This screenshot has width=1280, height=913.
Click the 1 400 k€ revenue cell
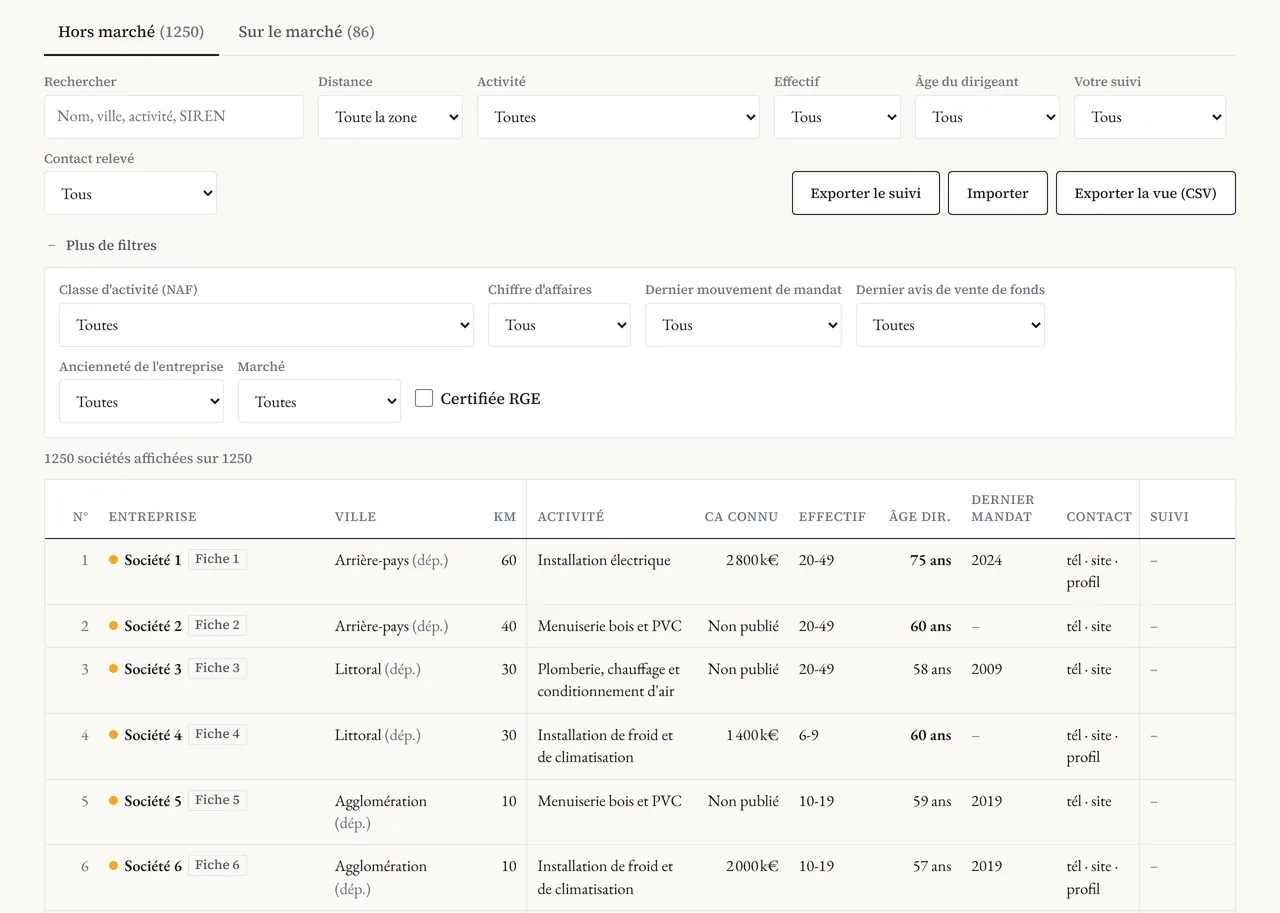tap(752, 735)
